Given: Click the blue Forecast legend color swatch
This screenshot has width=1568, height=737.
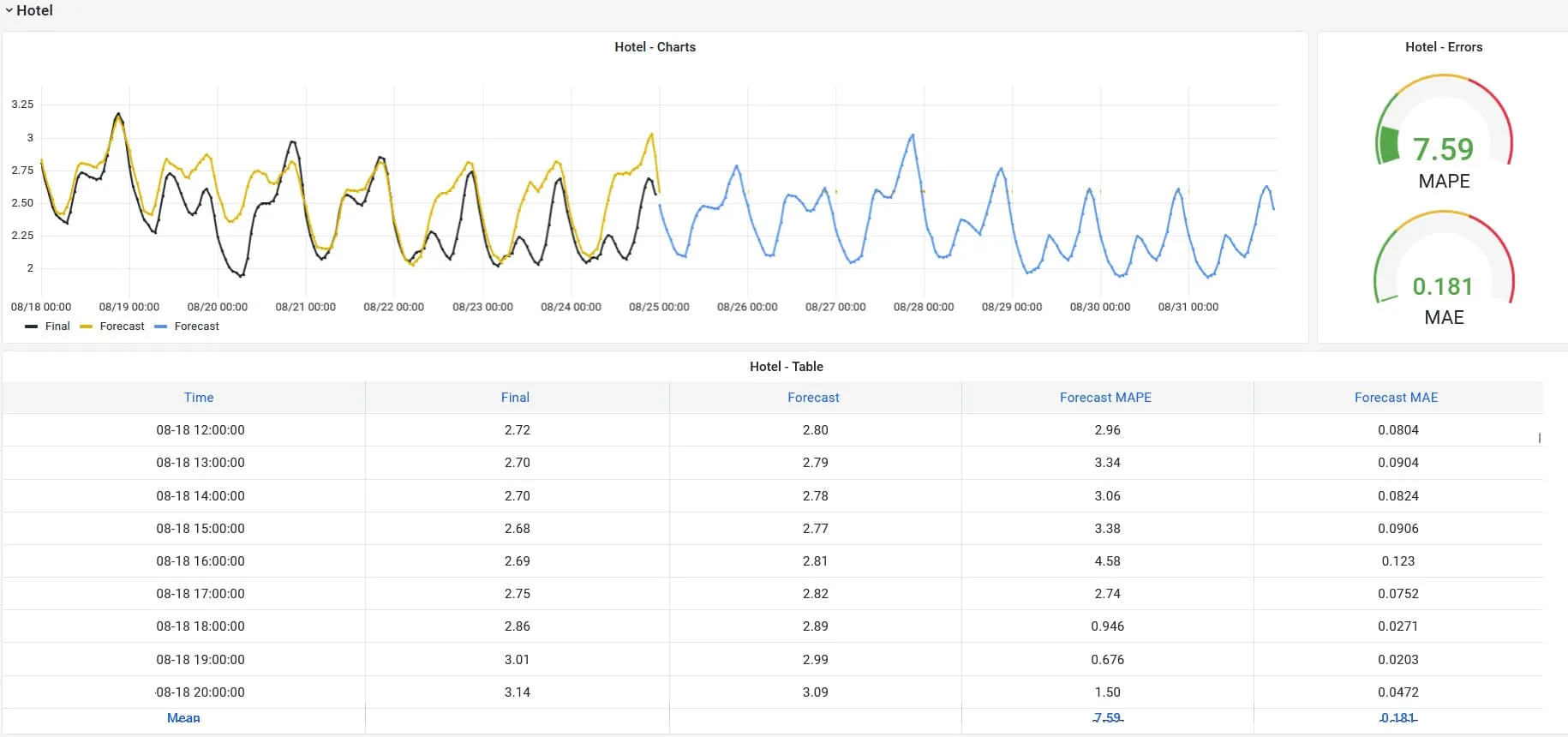Looking at the screenshot, I should (x=160, y=327).
